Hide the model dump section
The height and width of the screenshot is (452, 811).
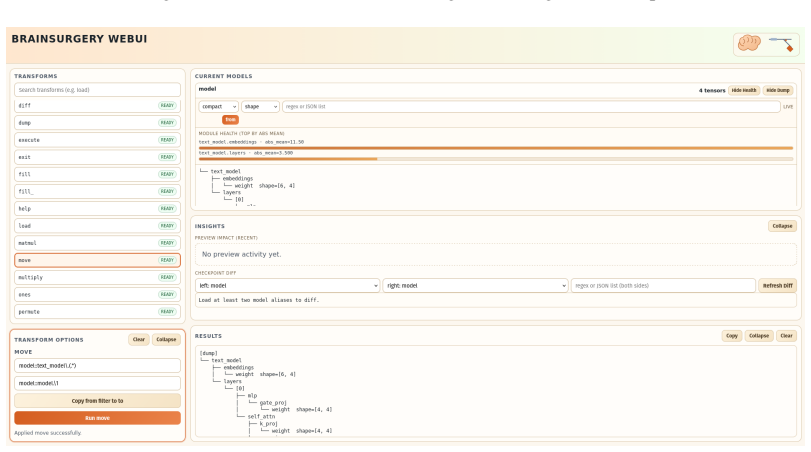tap(778, 90)
